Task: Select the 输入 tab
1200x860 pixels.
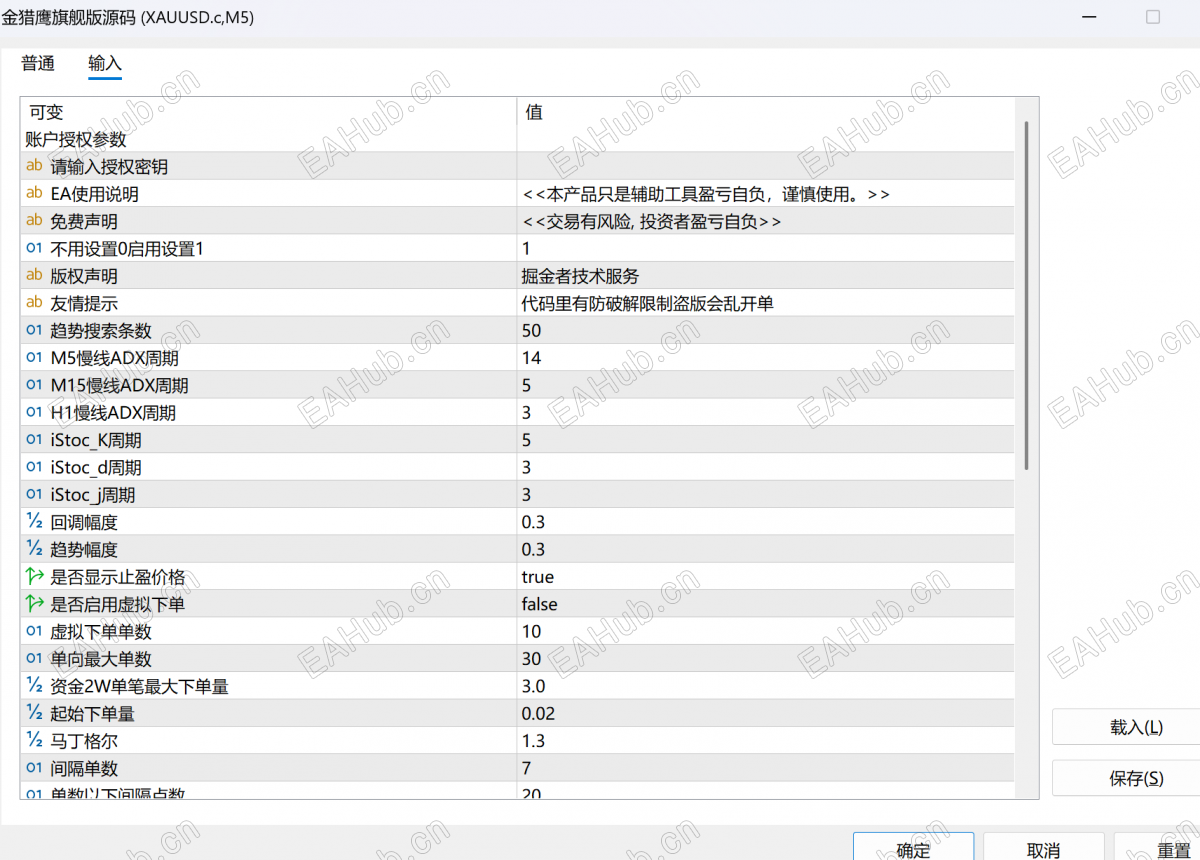Action: tap(105, 63)
